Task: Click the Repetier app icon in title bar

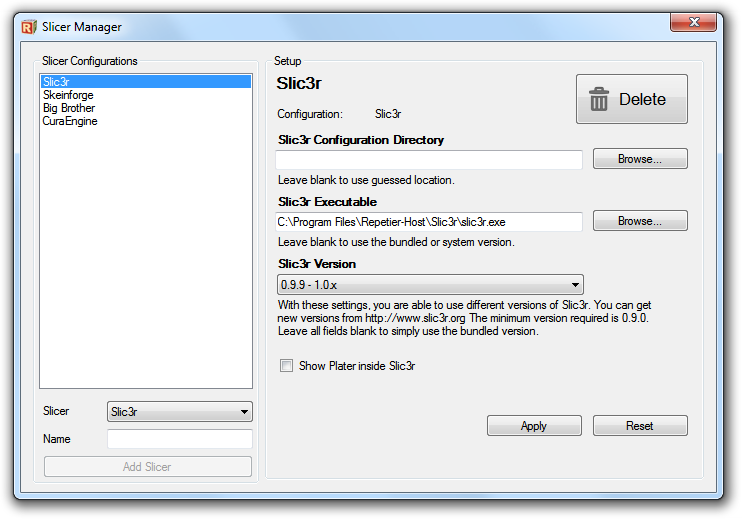Action: point(30,27)
